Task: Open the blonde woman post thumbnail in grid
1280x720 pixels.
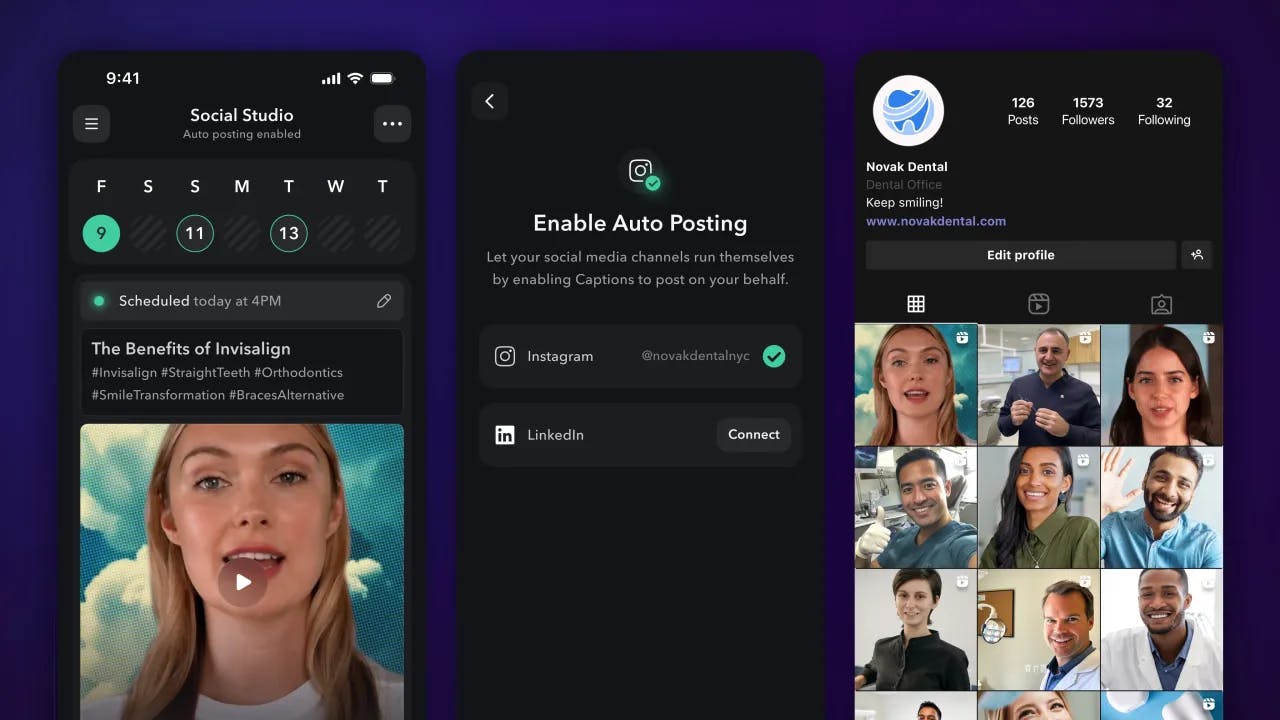Action: (916, 384)
